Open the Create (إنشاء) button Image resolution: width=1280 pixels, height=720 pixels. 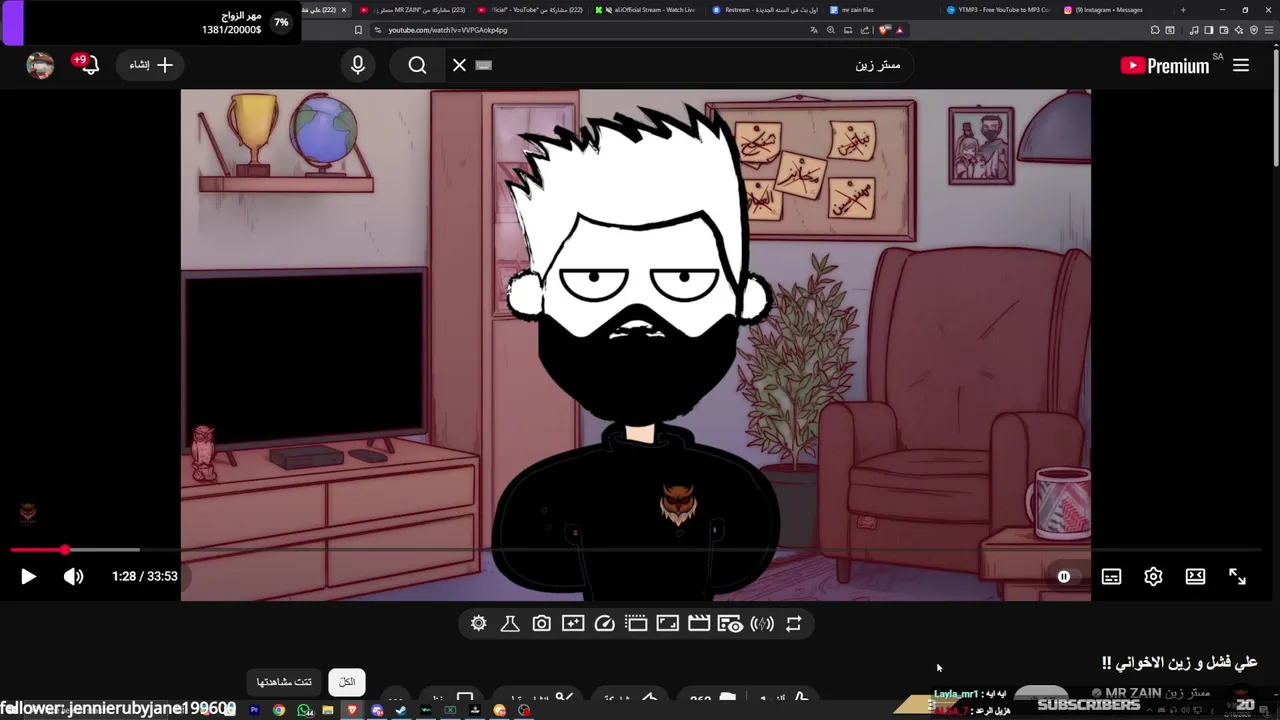pyautogui.click(x=151, y=65)
